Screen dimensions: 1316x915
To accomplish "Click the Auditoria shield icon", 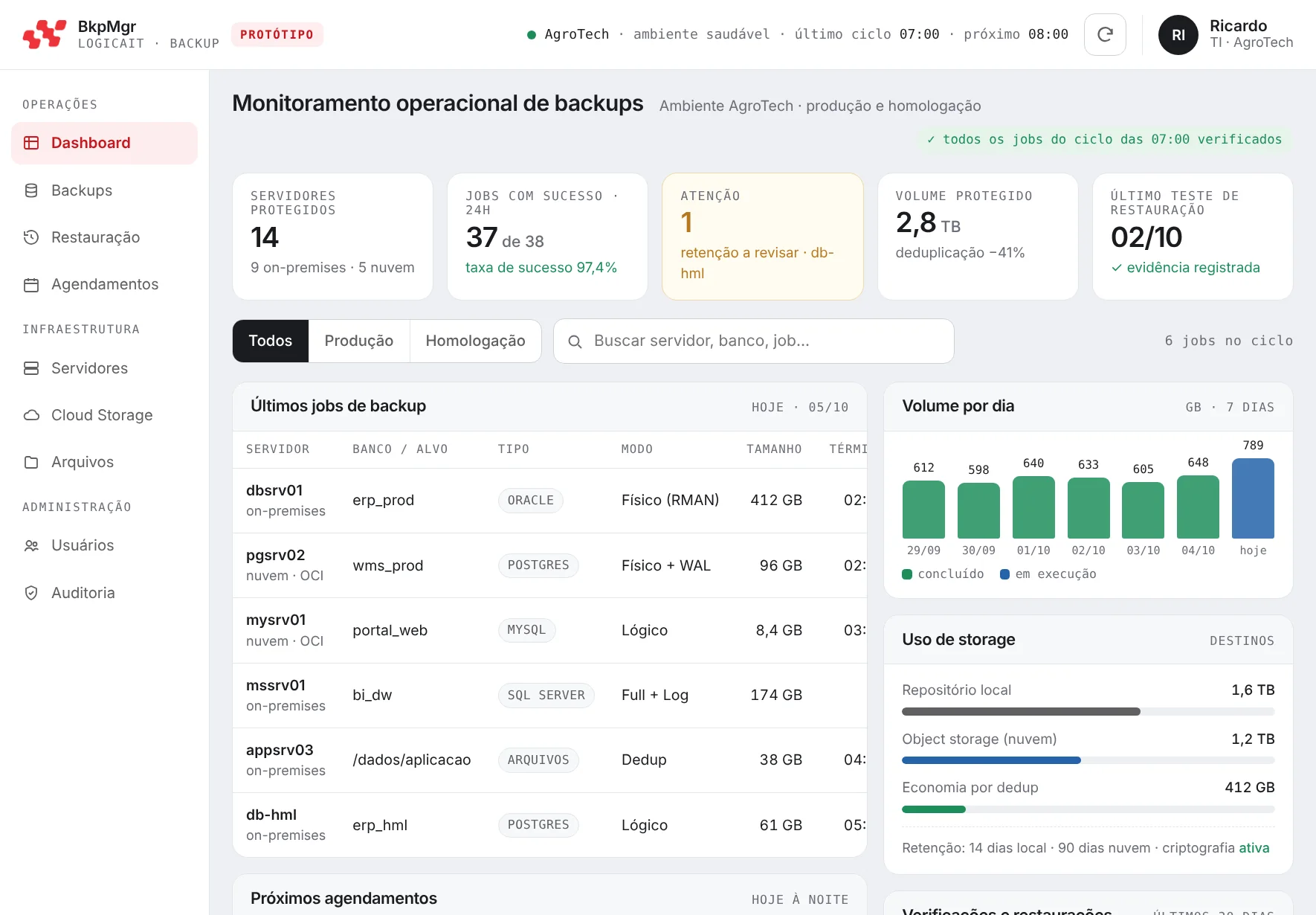I will (x=31, y=593).
